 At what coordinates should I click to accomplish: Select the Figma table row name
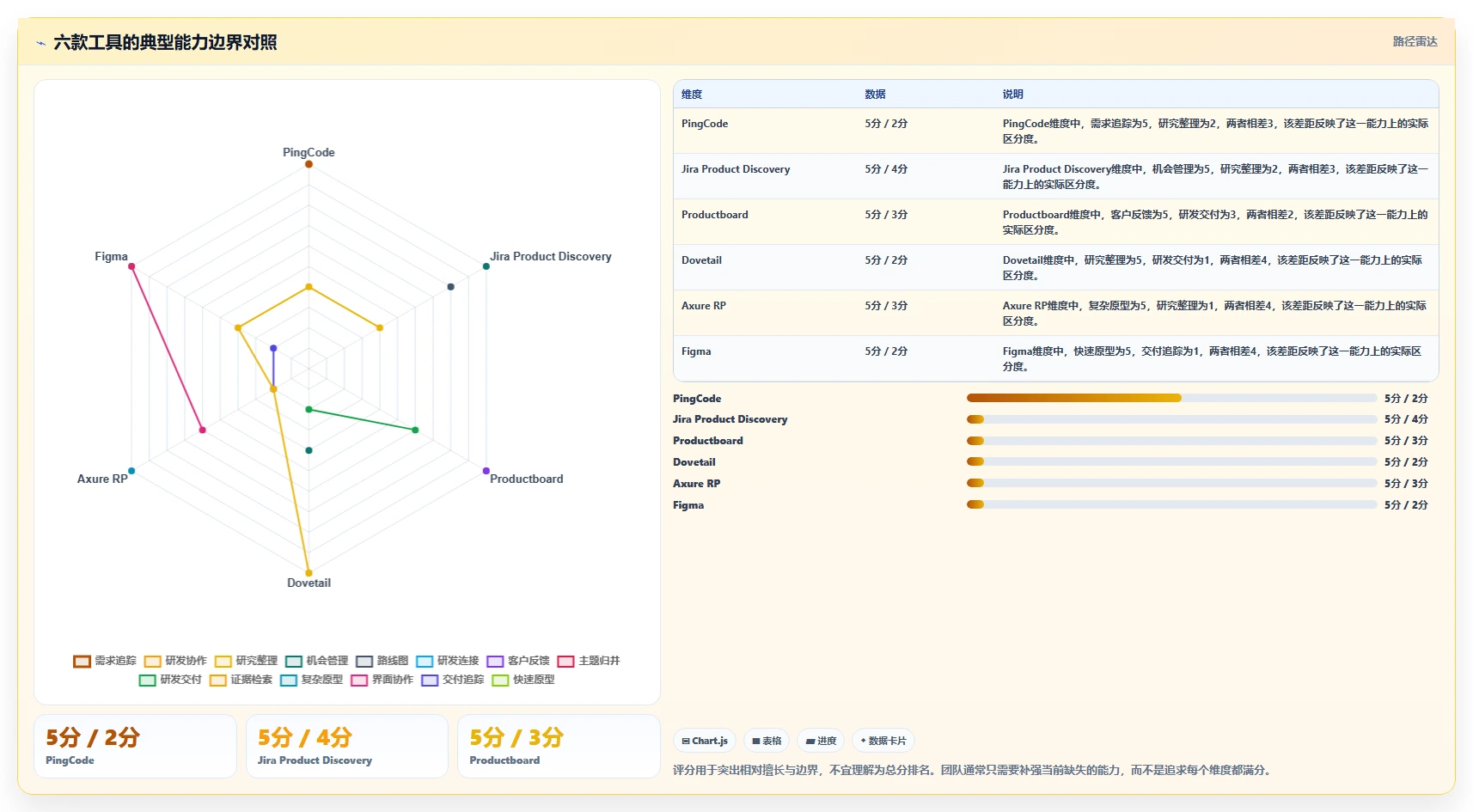[696, 351]
